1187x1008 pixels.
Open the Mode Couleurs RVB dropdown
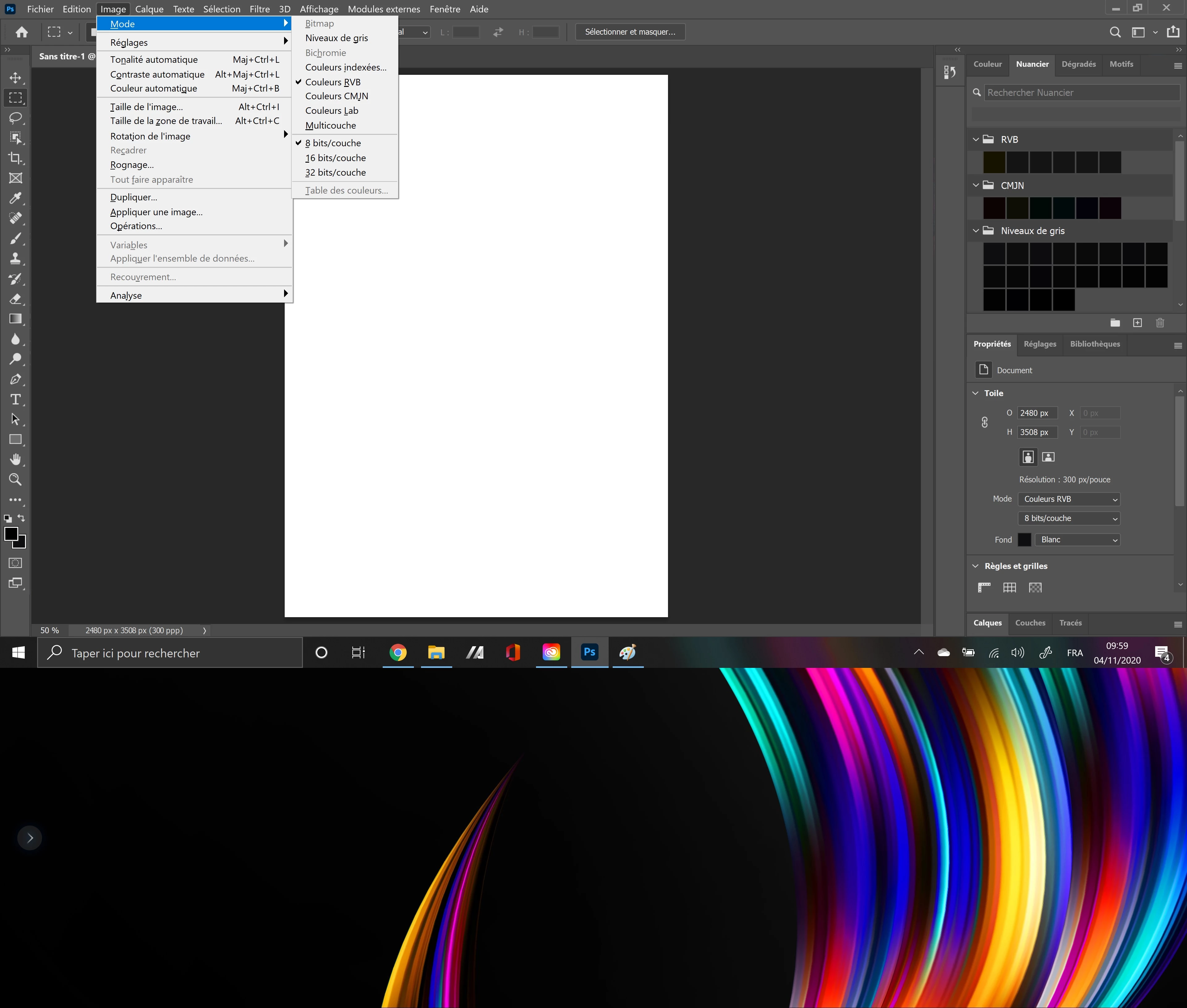click(x=1069, y=499)
